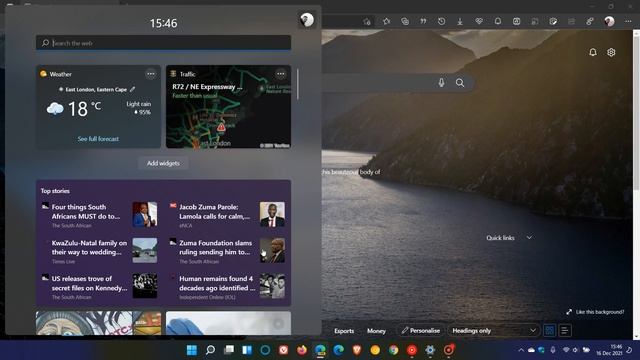Open Windows Start button
Viewport: 640px width, 360px height.
[x=191, y=350]
